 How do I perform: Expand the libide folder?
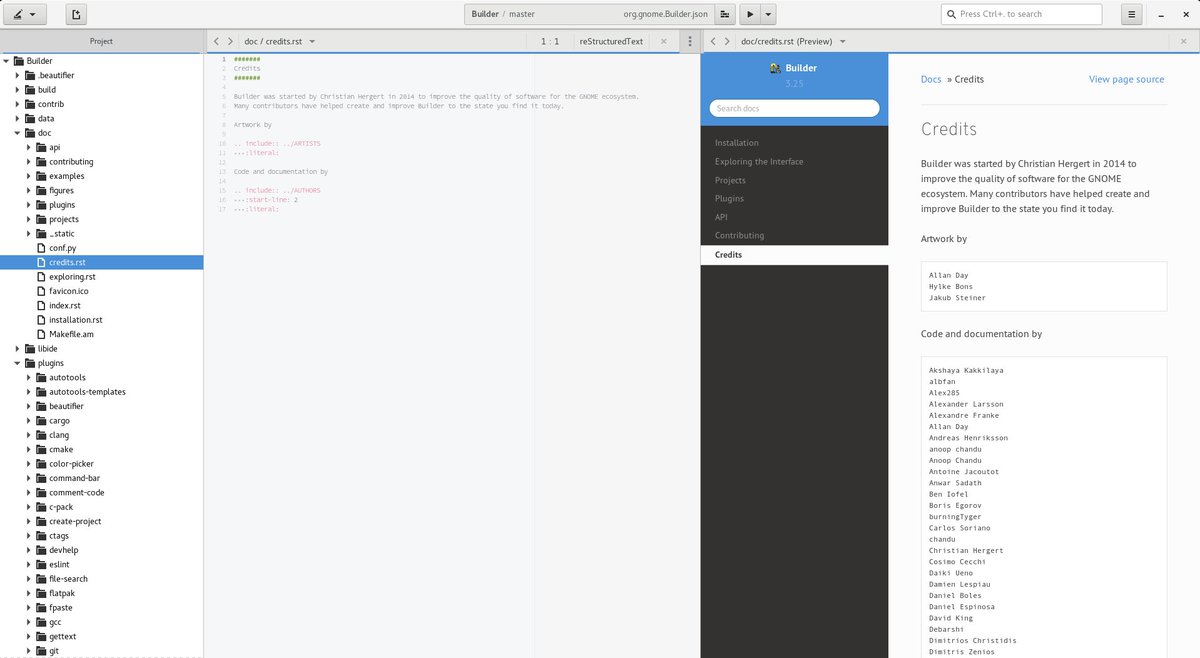tap(18, 349)
